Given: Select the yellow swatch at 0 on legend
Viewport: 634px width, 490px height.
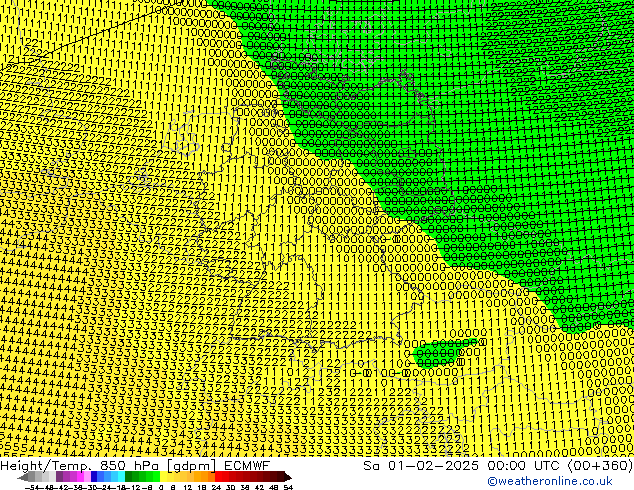Looking at the screenshot, I should [163, 477].
